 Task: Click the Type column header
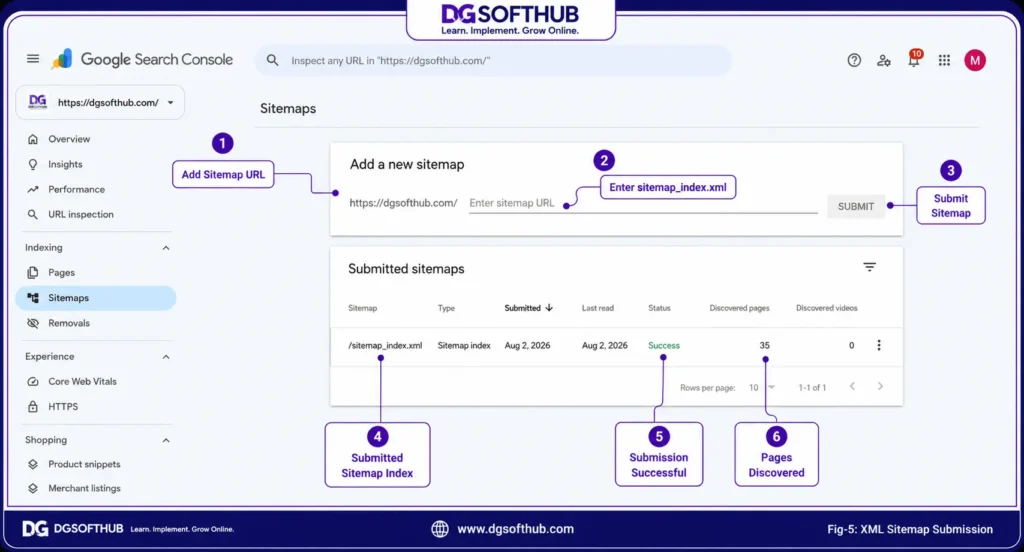point(446,308)
